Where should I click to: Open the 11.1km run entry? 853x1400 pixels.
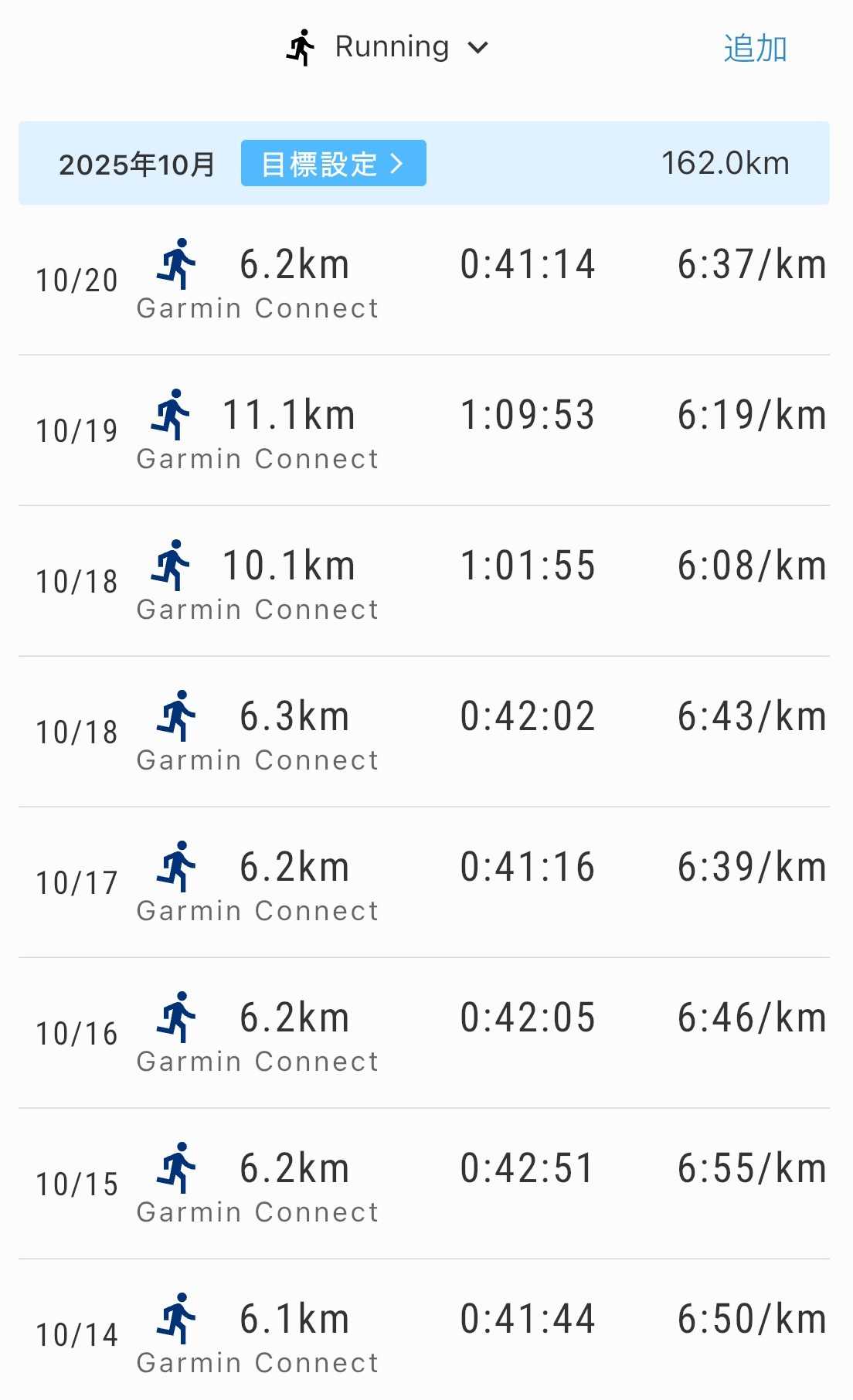point(289,416)
